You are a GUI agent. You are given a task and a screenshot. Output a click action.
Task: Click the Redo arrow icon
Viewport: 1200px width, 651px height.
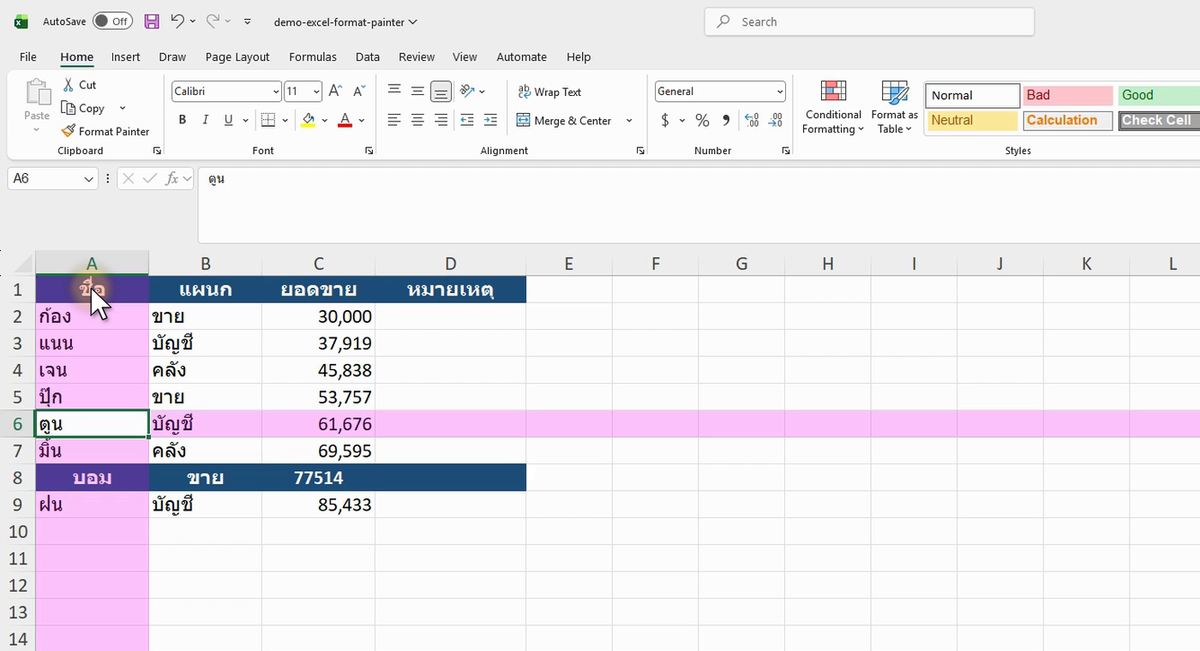click(212, 21)
